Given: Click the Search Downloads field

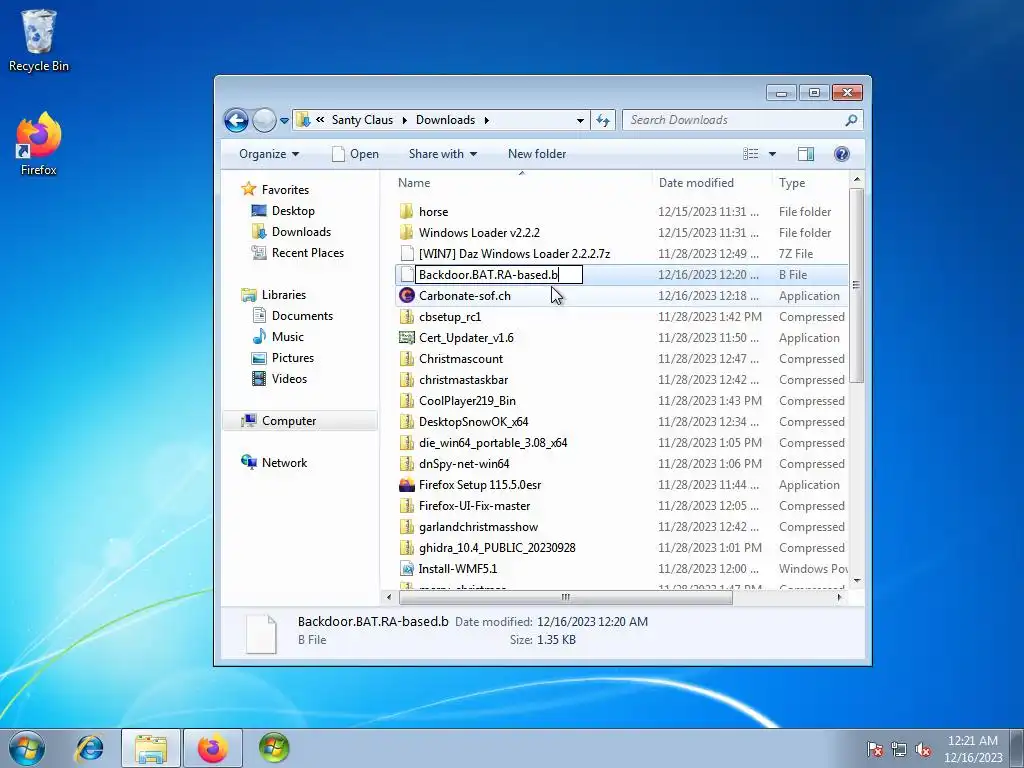Looking at the screenshot, I should click(x=743, y=120).
